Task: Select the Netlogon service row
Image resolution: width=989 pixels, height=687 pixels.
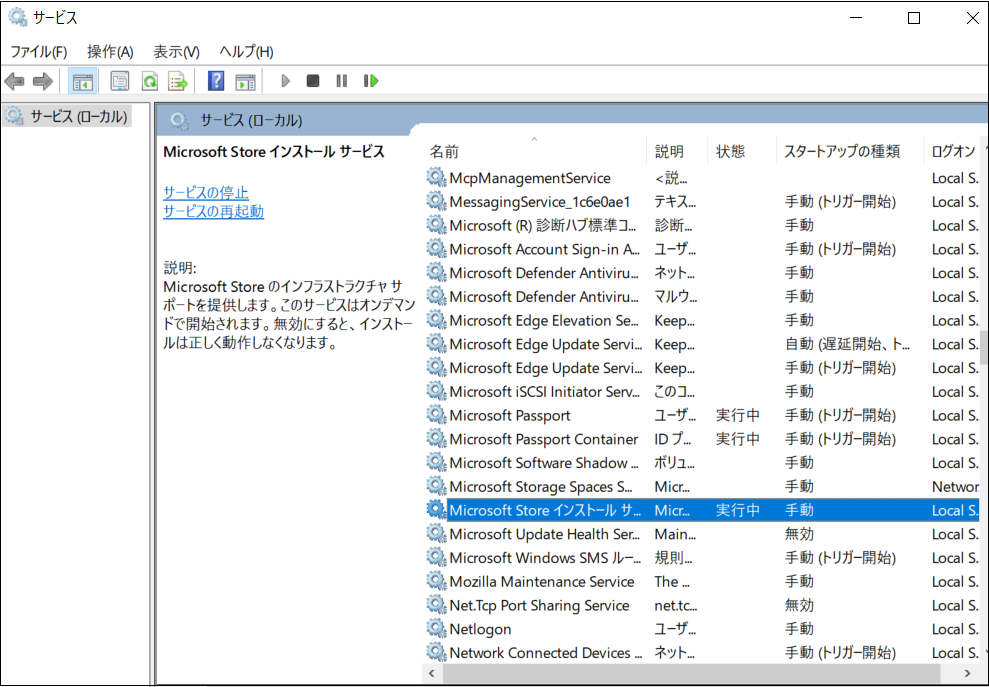Action: point(702,629)
